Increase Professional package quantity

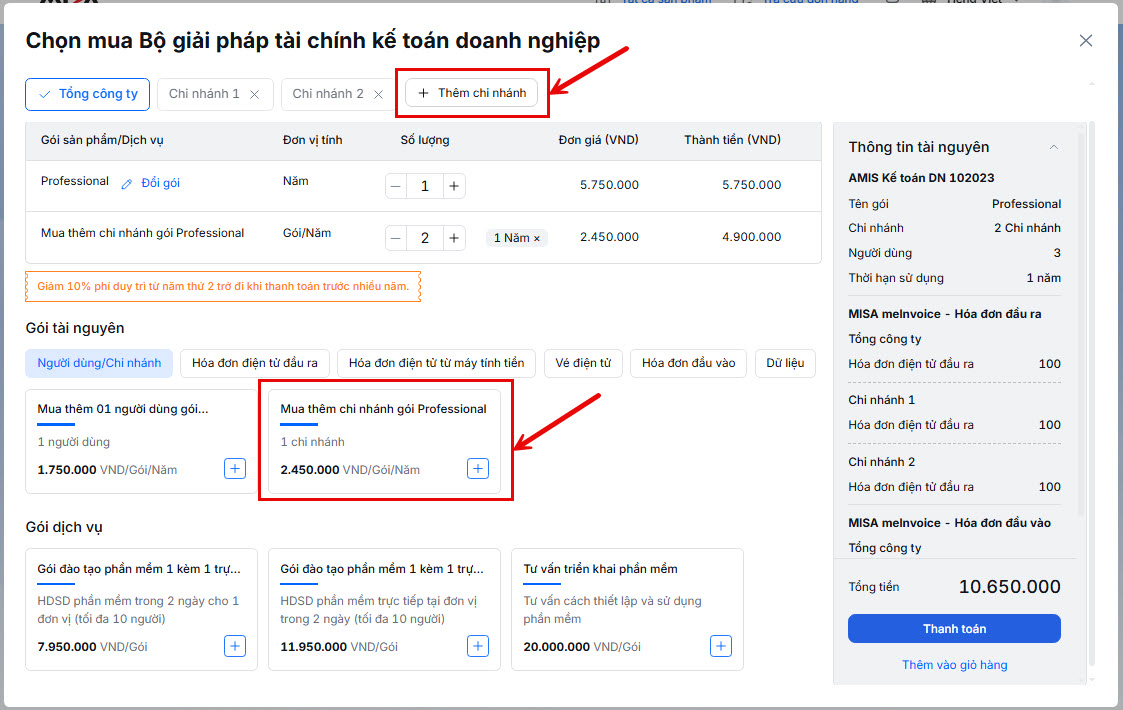(454, 186)
